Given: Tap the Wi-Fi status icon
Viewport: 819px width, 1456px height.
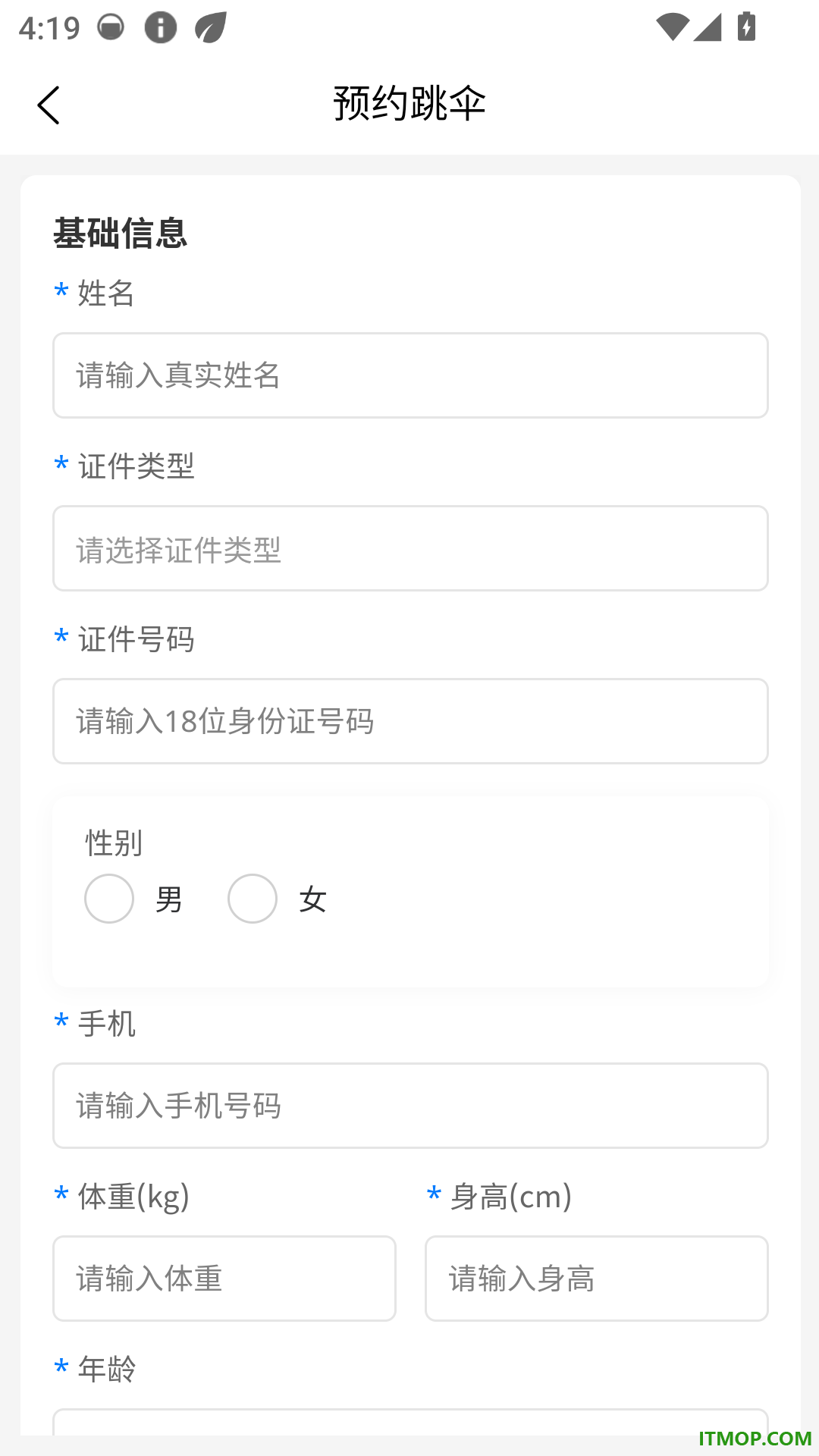Looking at the screenshot, I should click(672, 28).
